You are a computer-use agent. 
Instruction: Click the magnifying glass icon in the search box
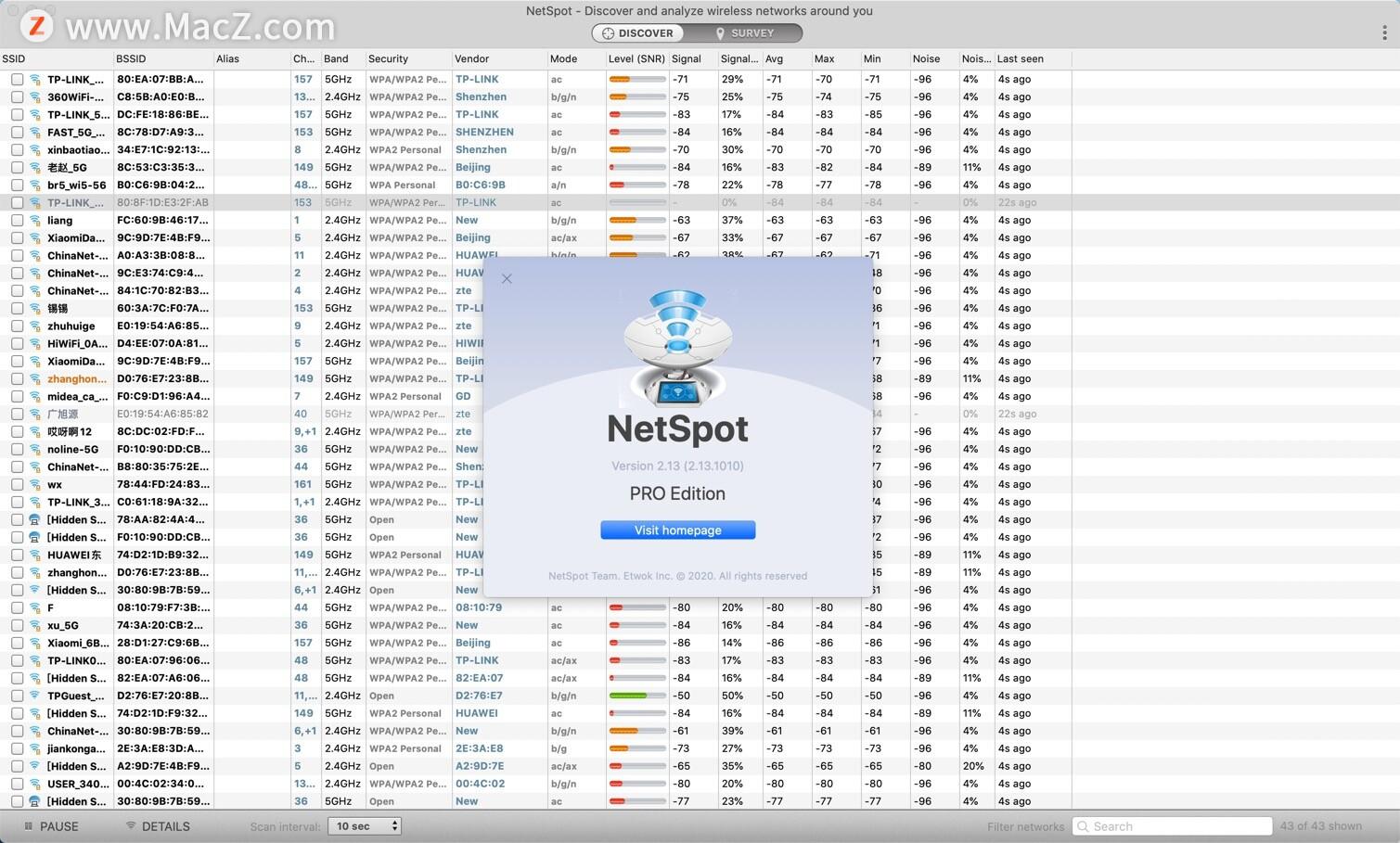(1082, 825)
